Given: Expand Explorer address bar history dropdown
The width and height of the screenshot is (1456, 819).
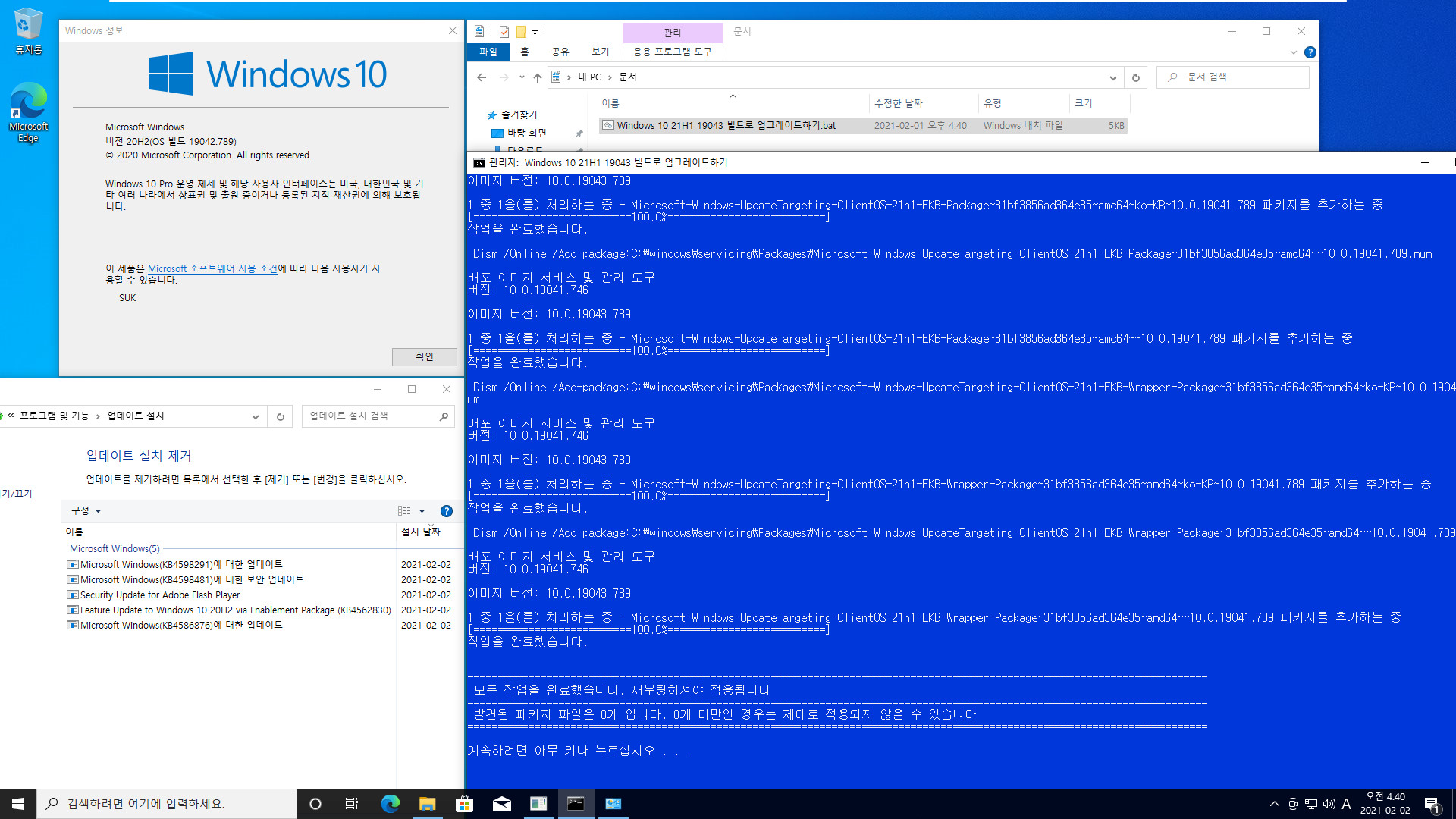Looking at the screenshot, I should pyautogui.click(x=1112, y=77).
